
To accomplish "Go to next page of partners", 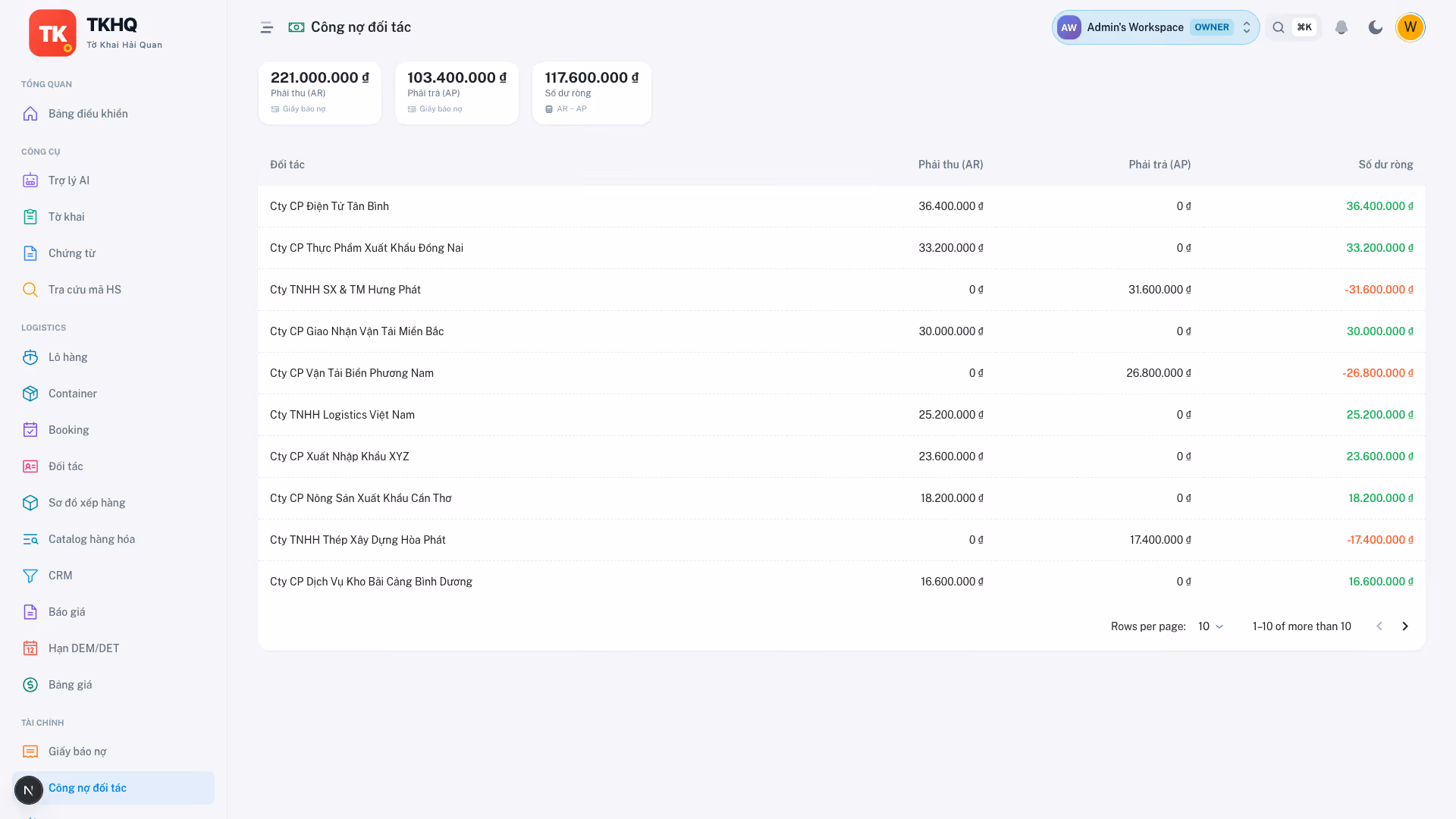I will pos(1404,626).
